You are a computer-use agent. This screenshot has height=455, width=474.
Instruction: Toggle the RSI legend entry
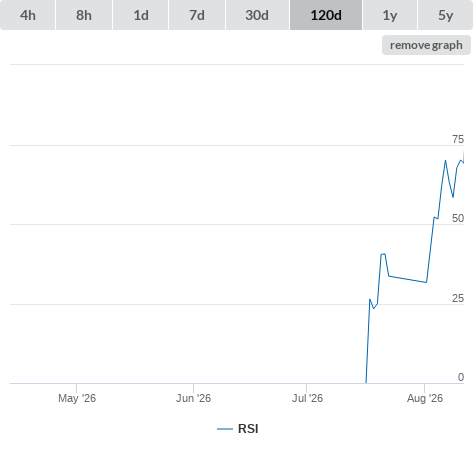click(238, 429)
